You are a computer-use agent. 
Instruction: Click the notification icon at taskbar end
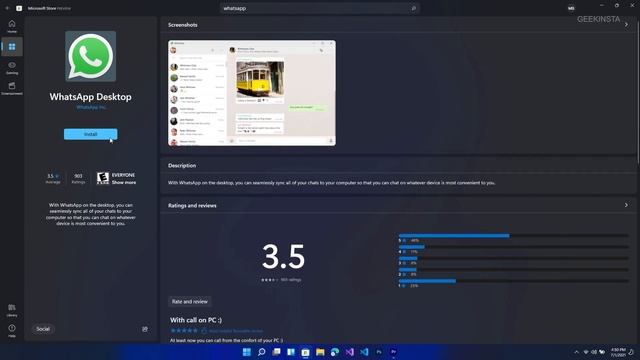pyautogui.click(x=631, y=352)
